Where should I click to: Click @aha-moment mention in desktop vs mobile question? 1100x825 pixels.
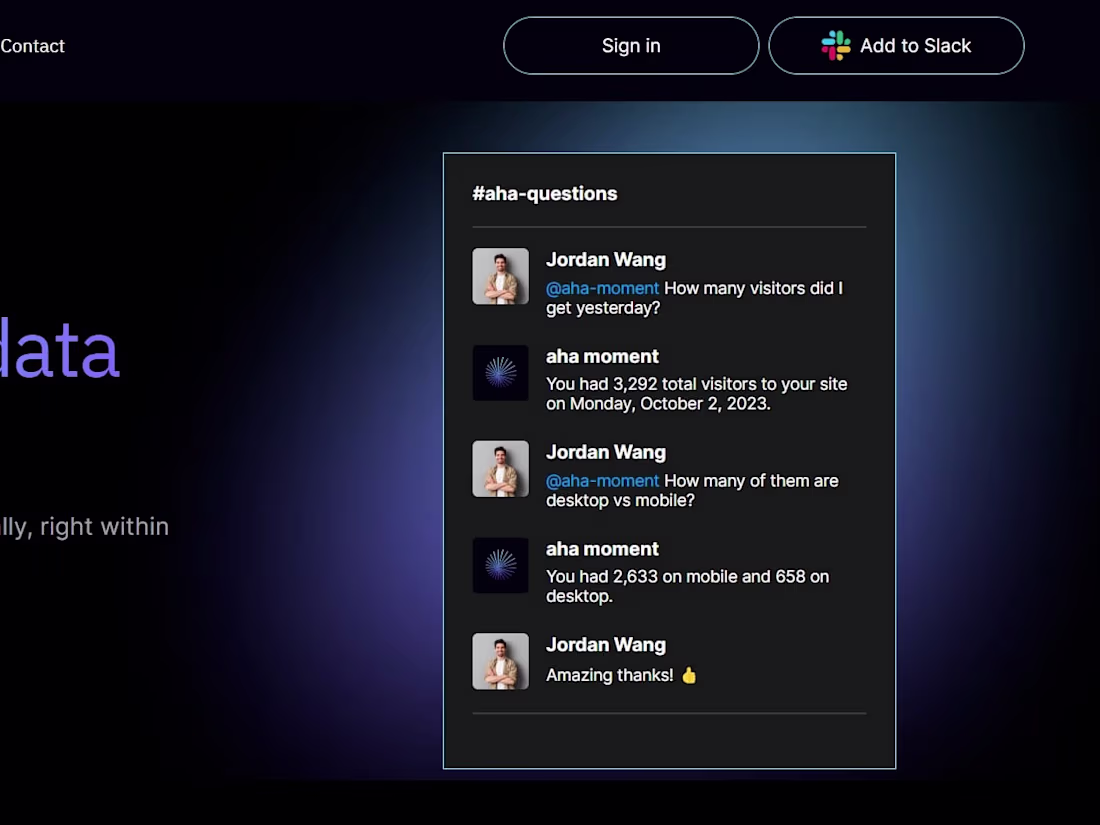click(602, 481)
